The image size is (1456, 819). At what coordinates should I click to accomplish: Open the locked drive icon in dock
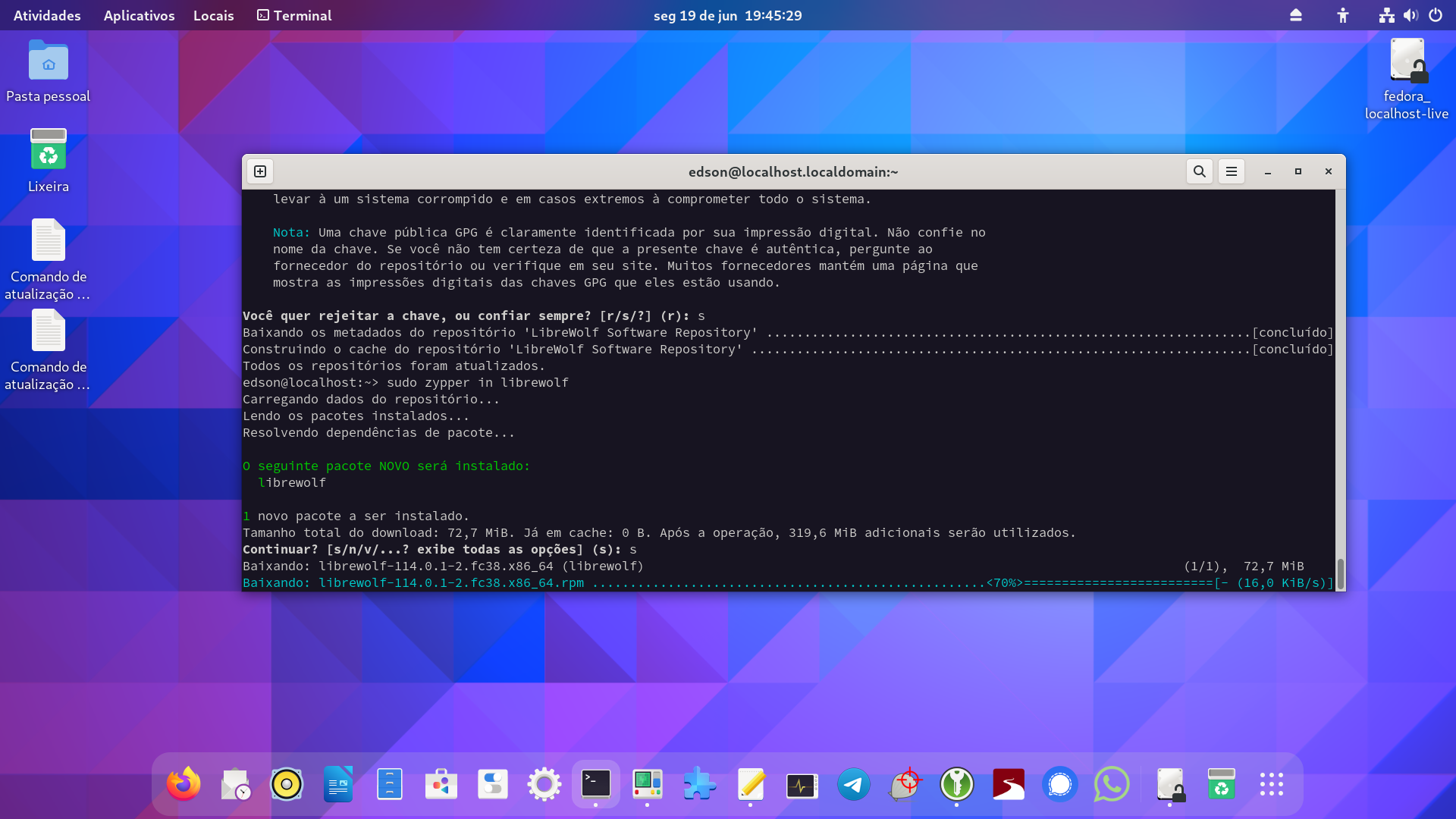tap(1170, 784)
